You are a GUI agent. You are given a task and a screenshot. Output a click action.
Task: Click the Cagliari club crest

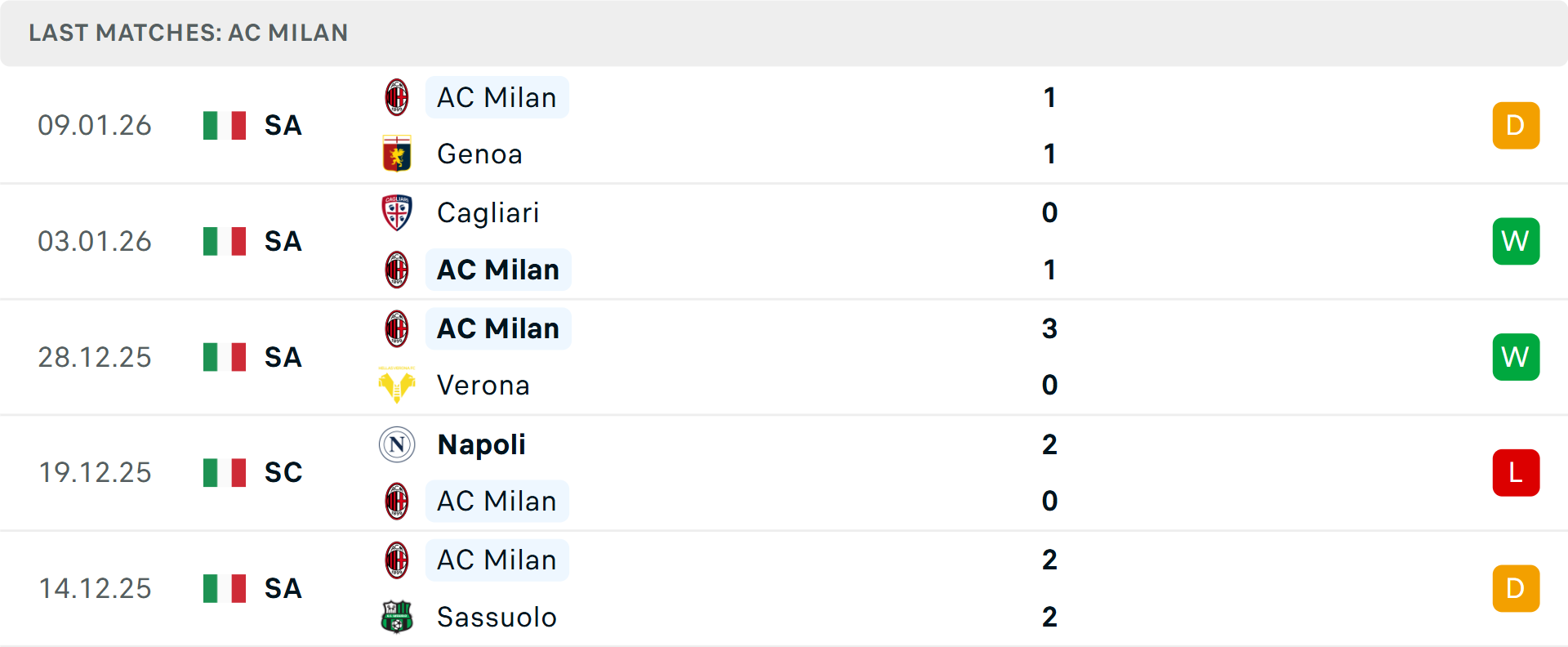397,212
